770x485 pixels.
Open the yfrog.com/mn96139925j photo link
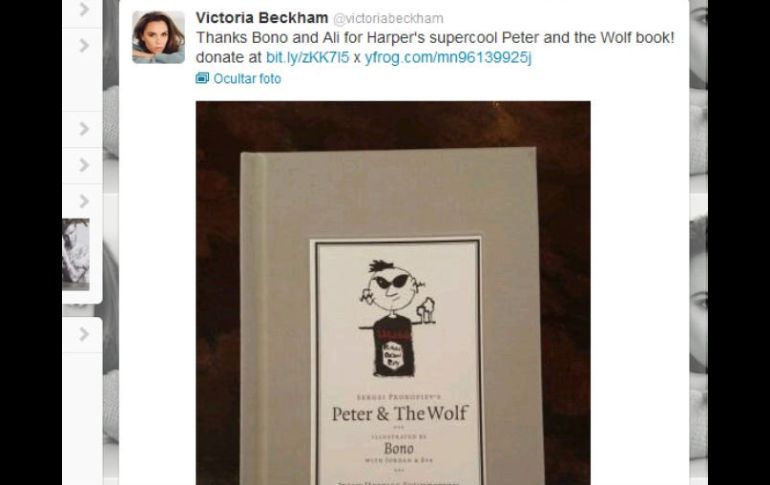[x=448, y=57]
